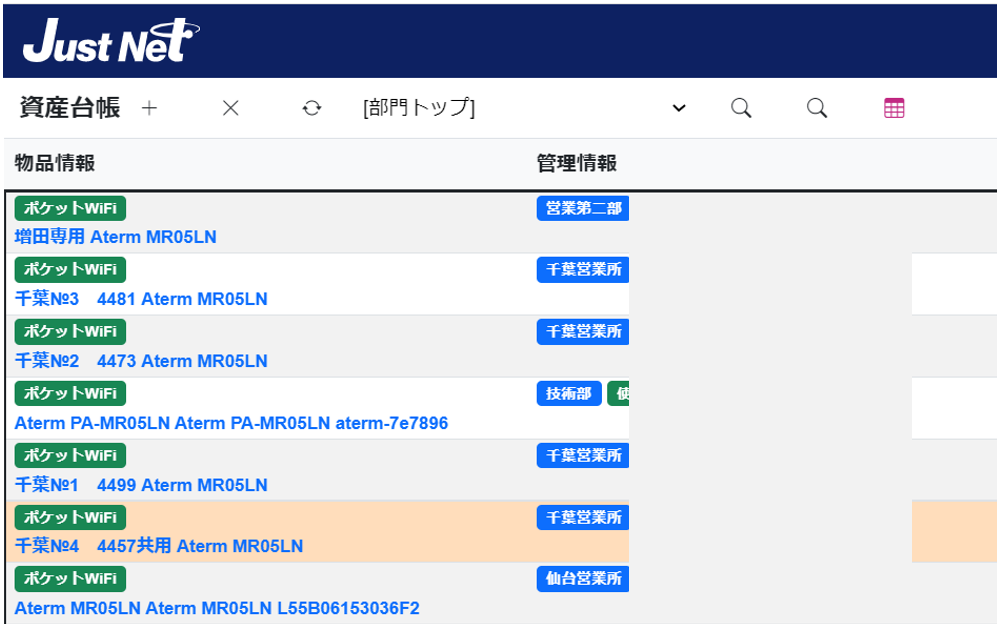Click the plus icon to add an asset
This screenshot has height=624, width=997.
[149, 108]
